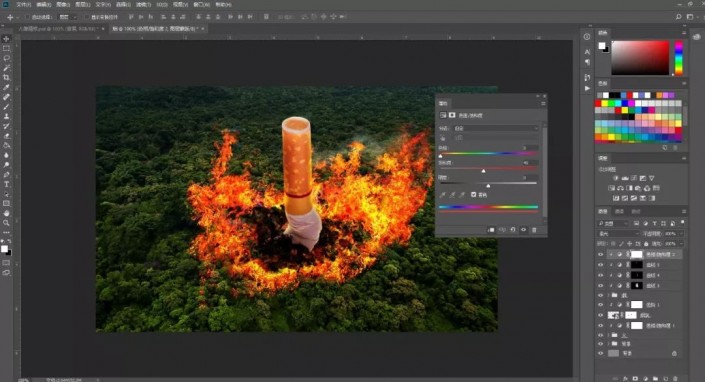
Task: Open the Color panel menu icon
Action: point(684,33)
